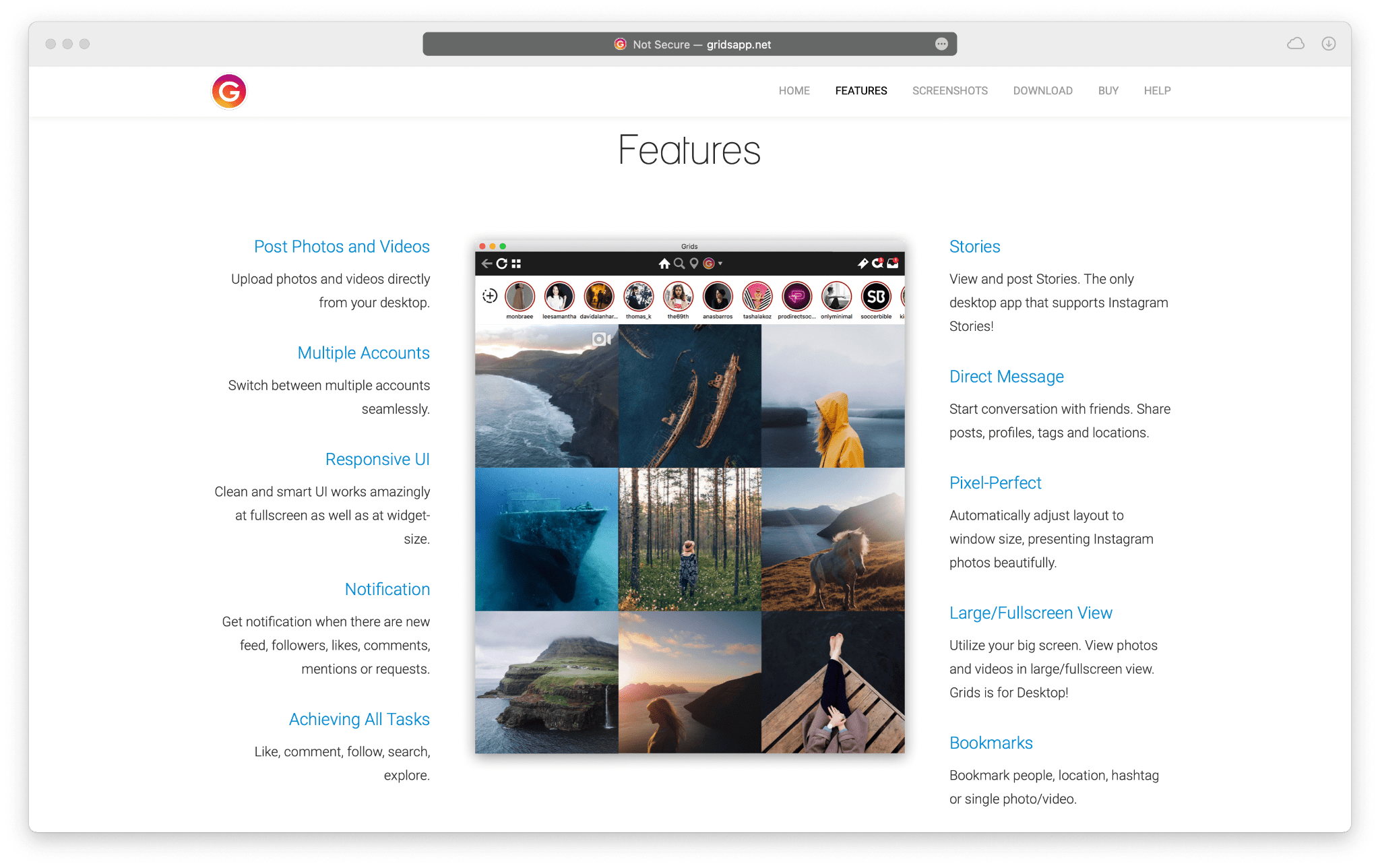Open the activity notifications bubble icon
The height and width of the screenshot is (868, 1380).
pyautogui.click(x=877, y=263)
